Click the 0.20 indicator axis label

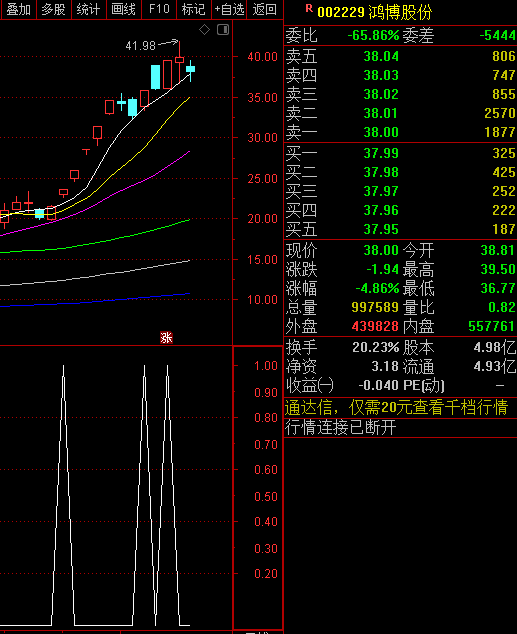pos(266,574)
